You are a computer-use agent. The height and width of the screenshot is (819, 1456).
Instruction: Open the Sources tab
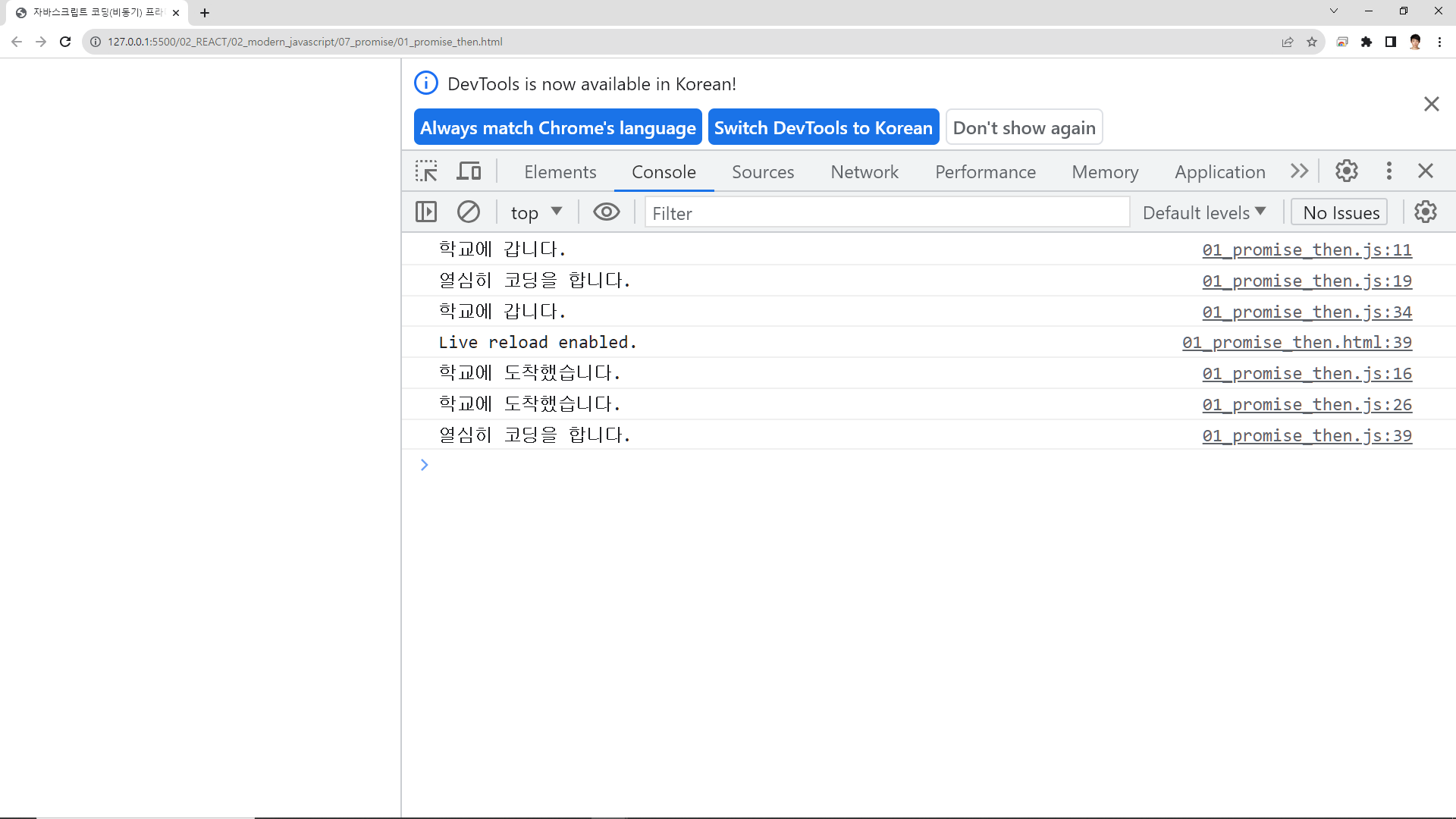click(762, 172)
